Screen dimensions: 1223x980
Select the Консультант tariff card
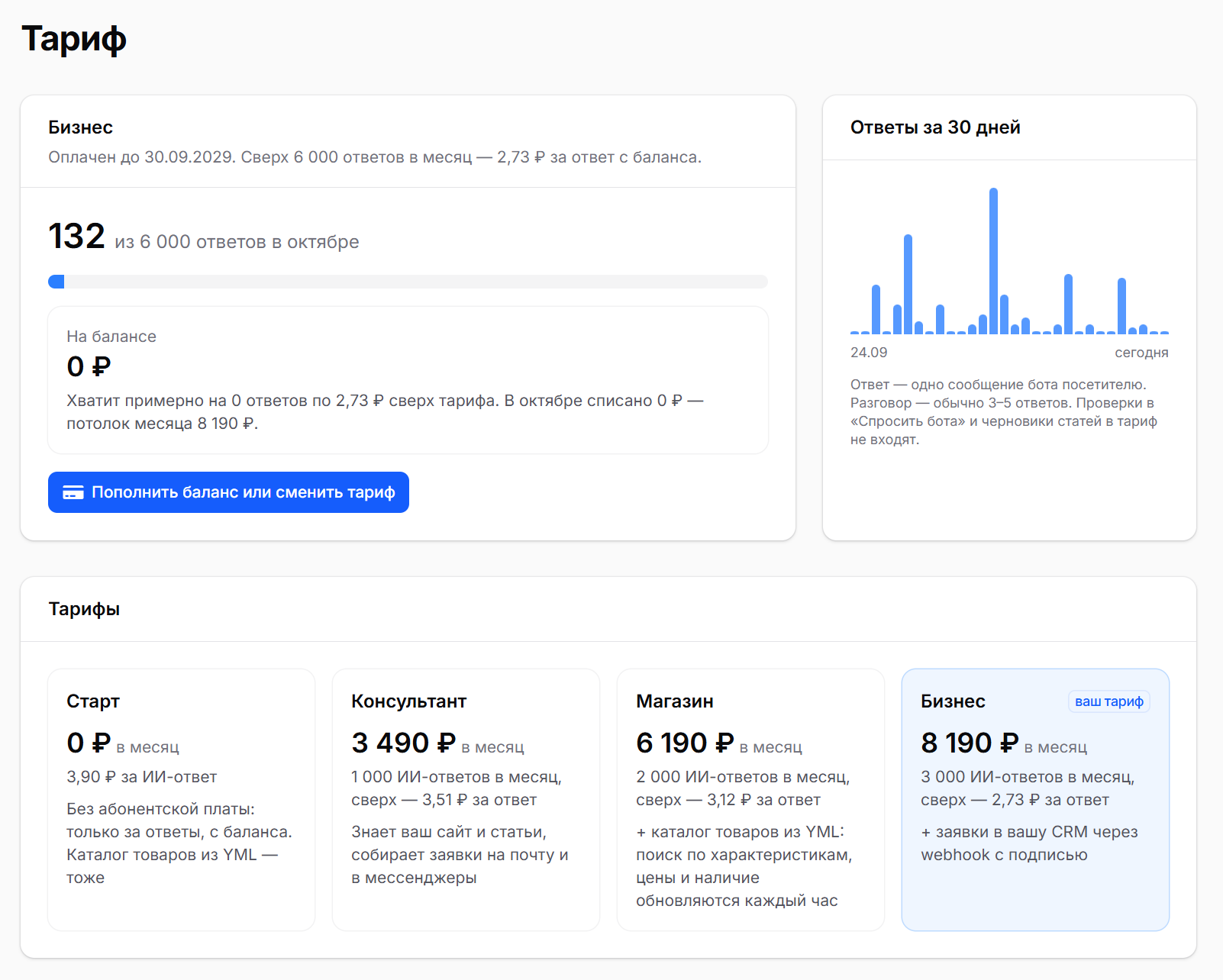[x=466, y=800]
